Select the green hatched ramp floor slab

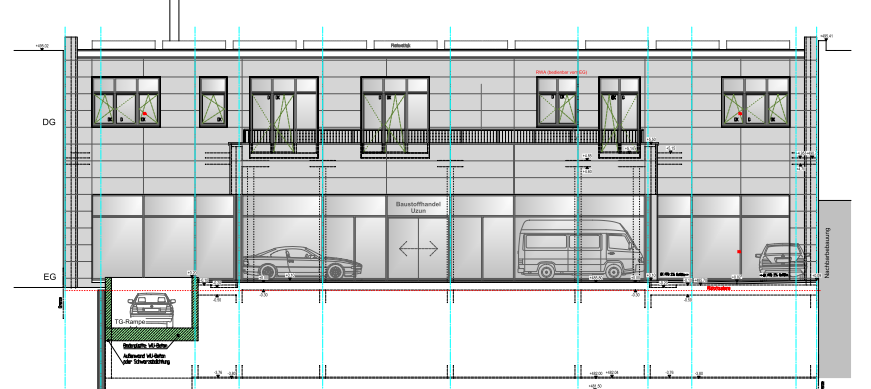click(x=152, y=334)
